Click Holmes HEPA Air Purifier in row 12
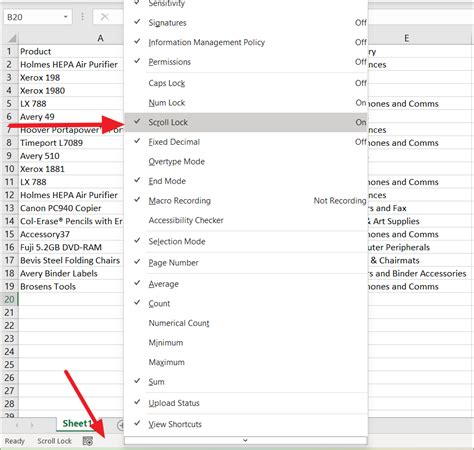The height and width of the screenshot is (450, 474). [71, 195]
